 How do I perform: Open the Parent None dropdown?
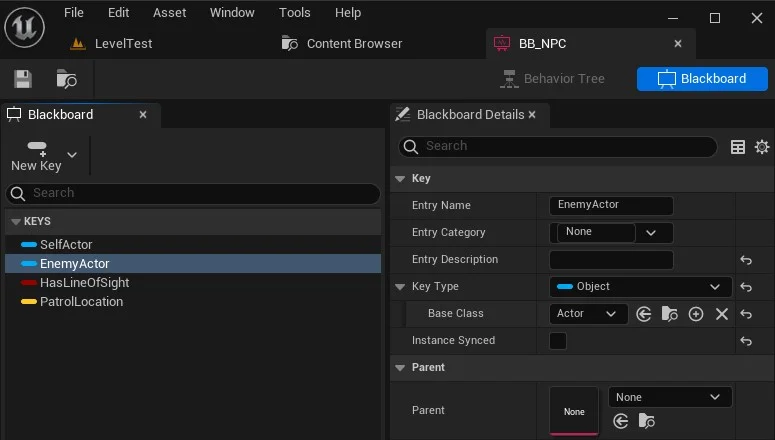point(670,397)
